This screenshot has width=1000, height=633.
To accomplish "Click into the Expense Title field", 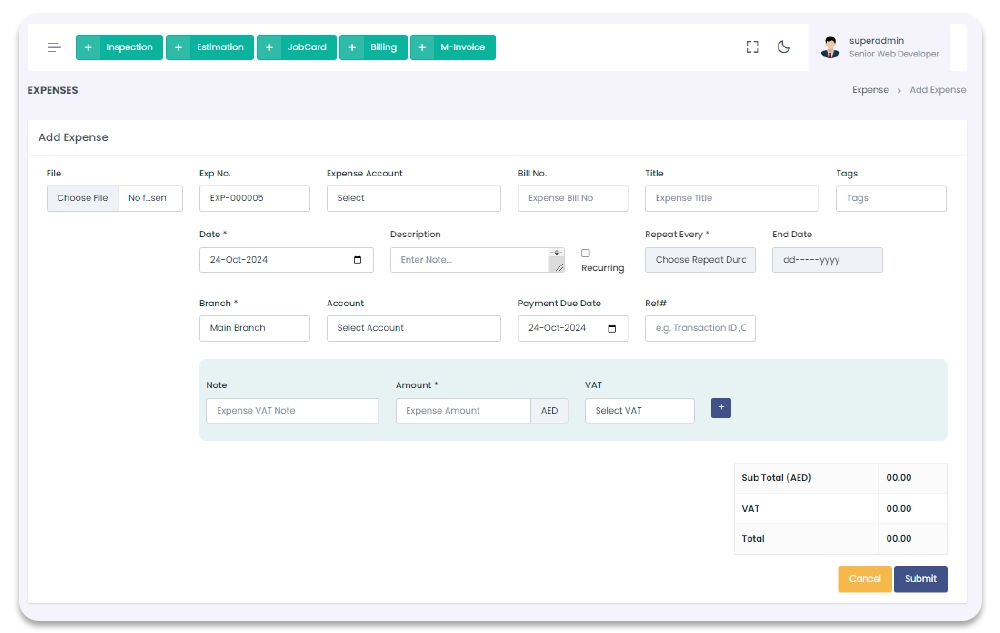I will click(x=731, y=198).
